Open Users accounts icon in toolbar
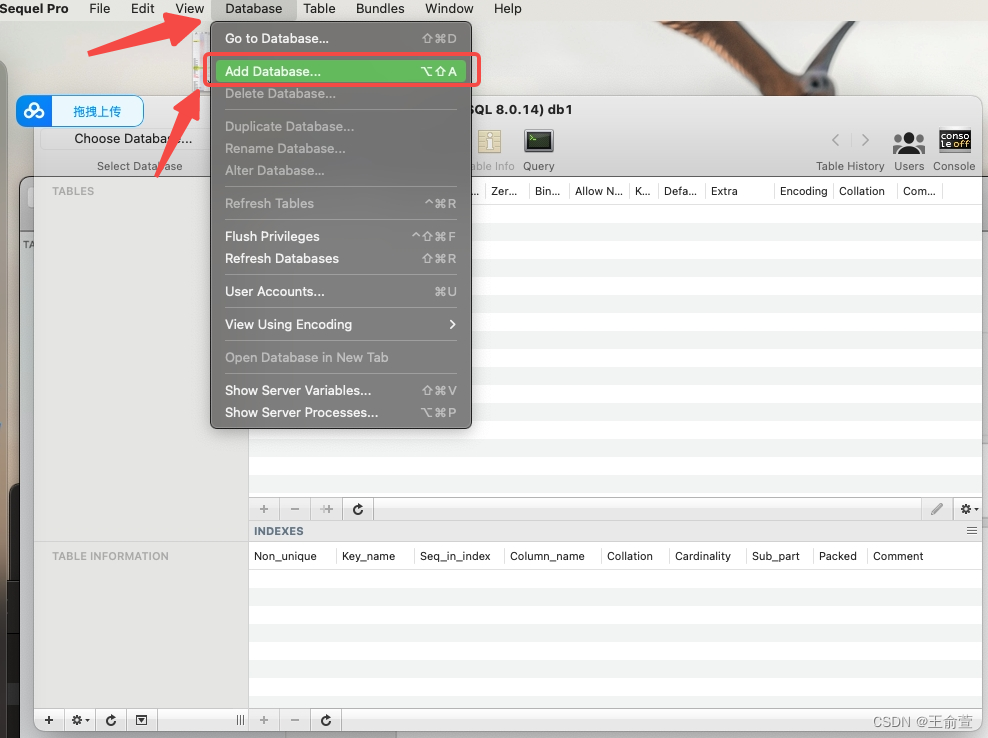 pos(909,143)
